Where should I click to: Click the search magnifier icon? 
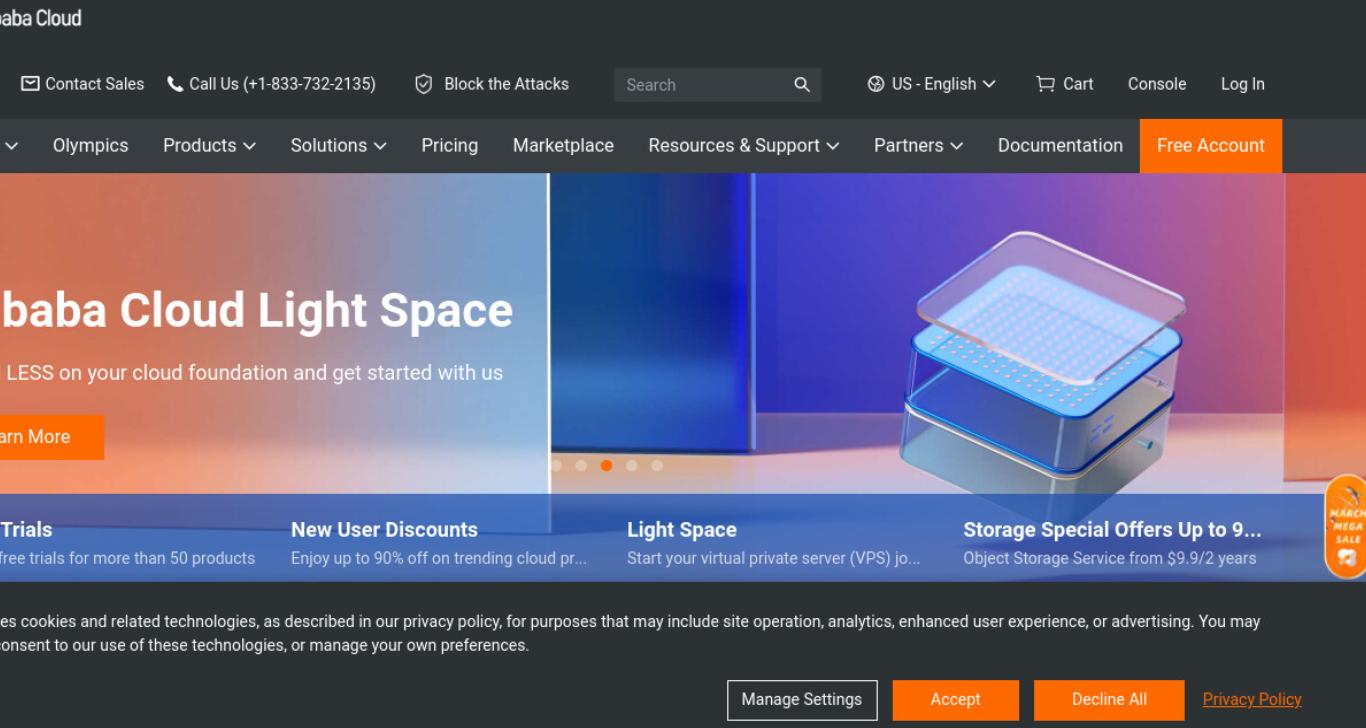coord(802,85)
